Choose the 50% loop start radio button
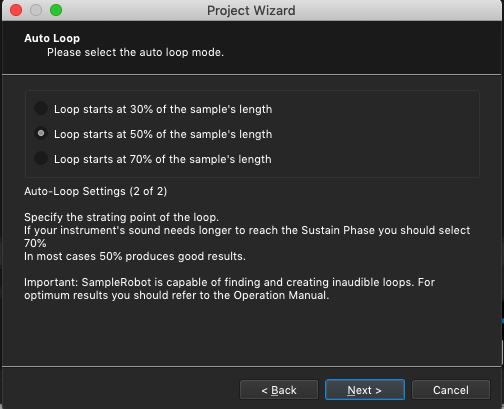Image resolution: width=504 pixels, height=409 pixels. [x=41, y=134]
